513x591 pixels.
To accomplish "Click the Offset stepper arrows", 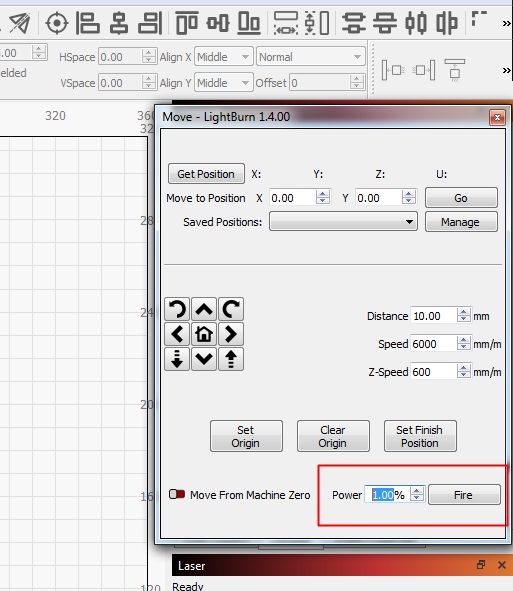I will [357, 82].
